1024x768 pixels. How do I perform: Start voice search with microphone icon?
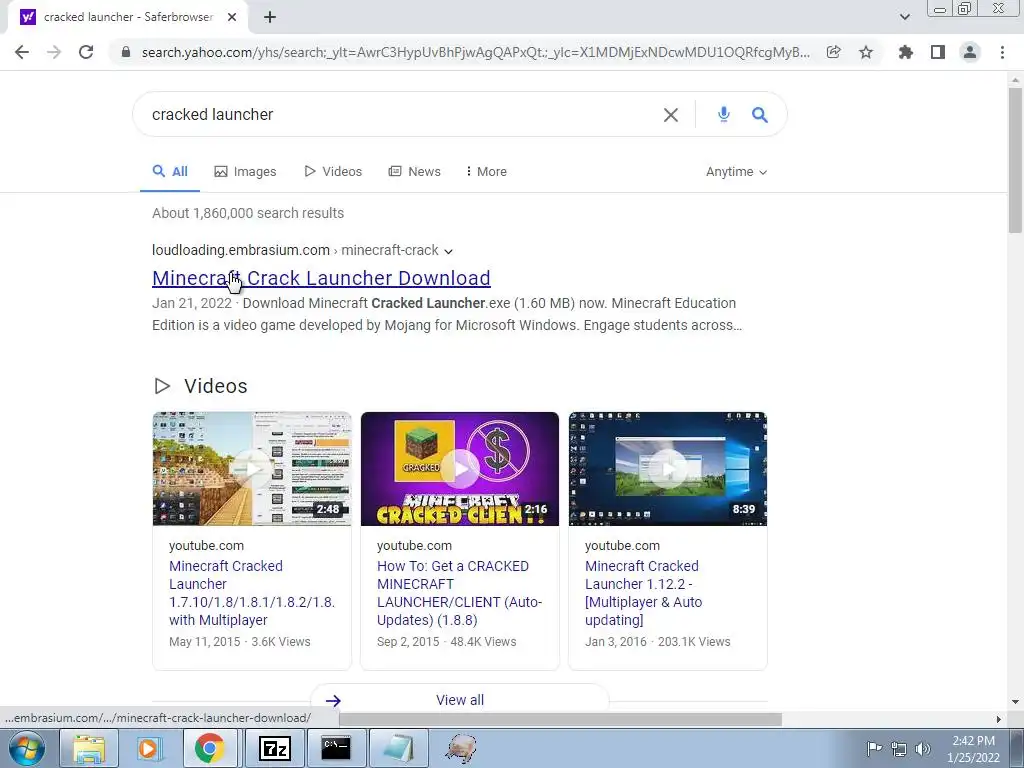[724, 115]
